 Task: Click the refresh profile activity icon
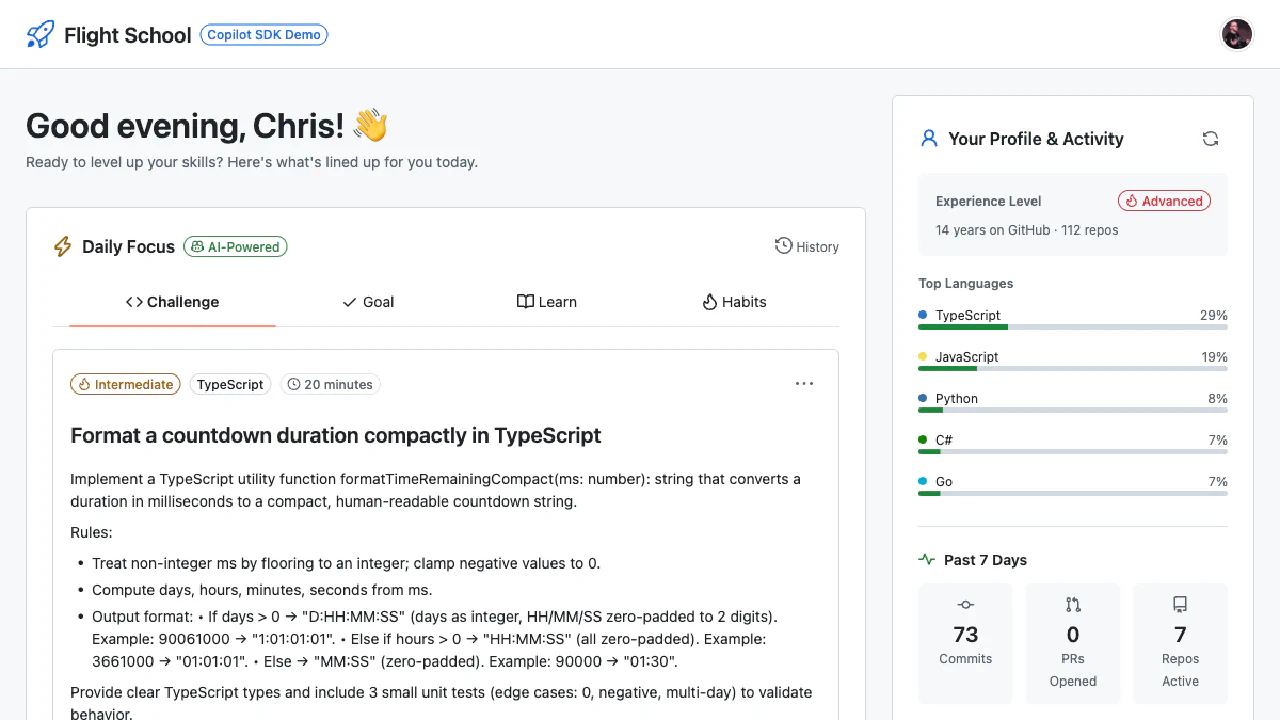[x=1210, y=139]
